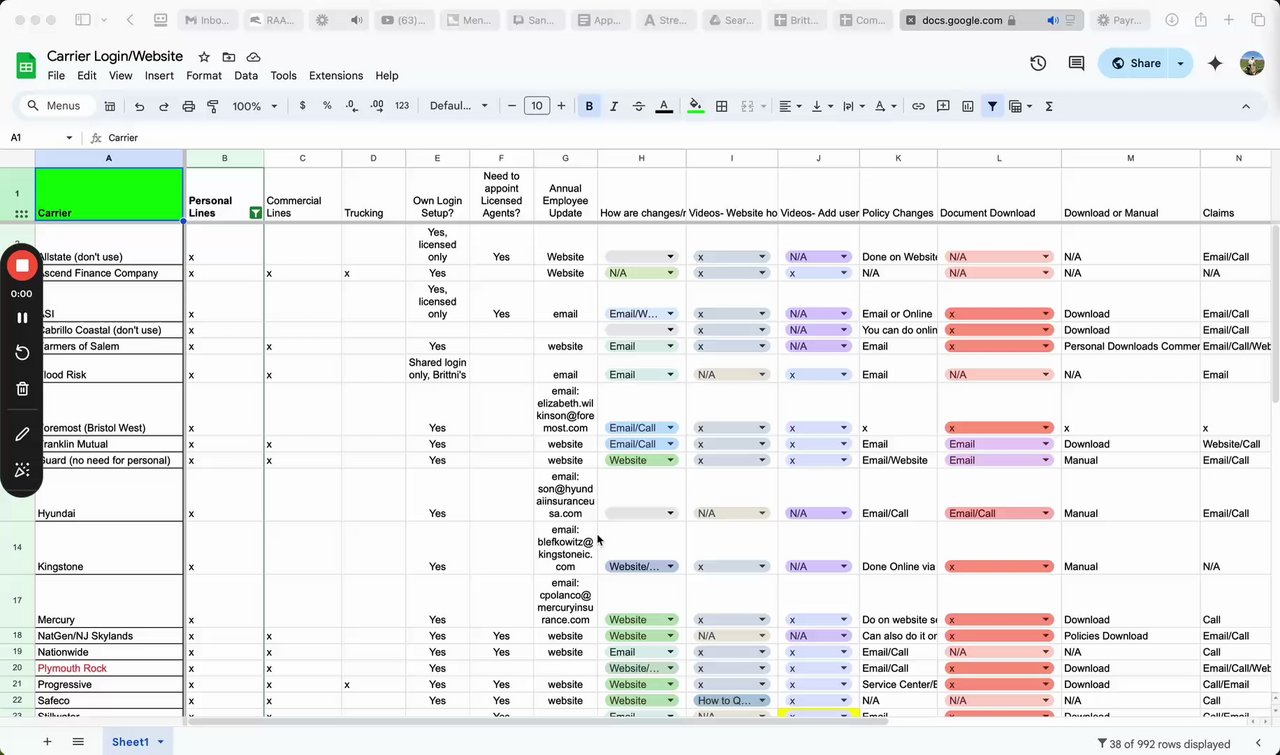Toggle bold formatting
This screenshot has width=1280, height=755.
pyautogui.click(x=589, y=106)
